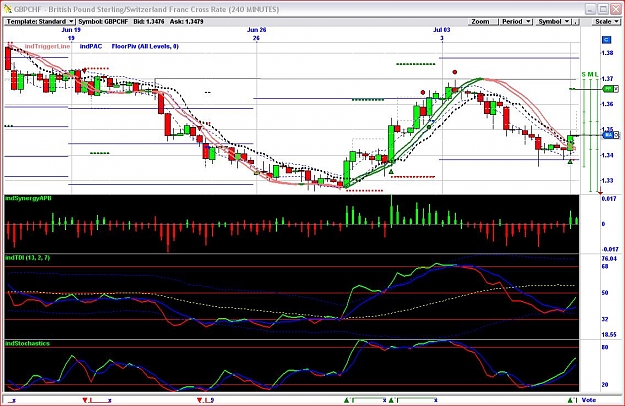
Task: Click the green up-triangle under the last candle
Action: [x=570, y=161]
